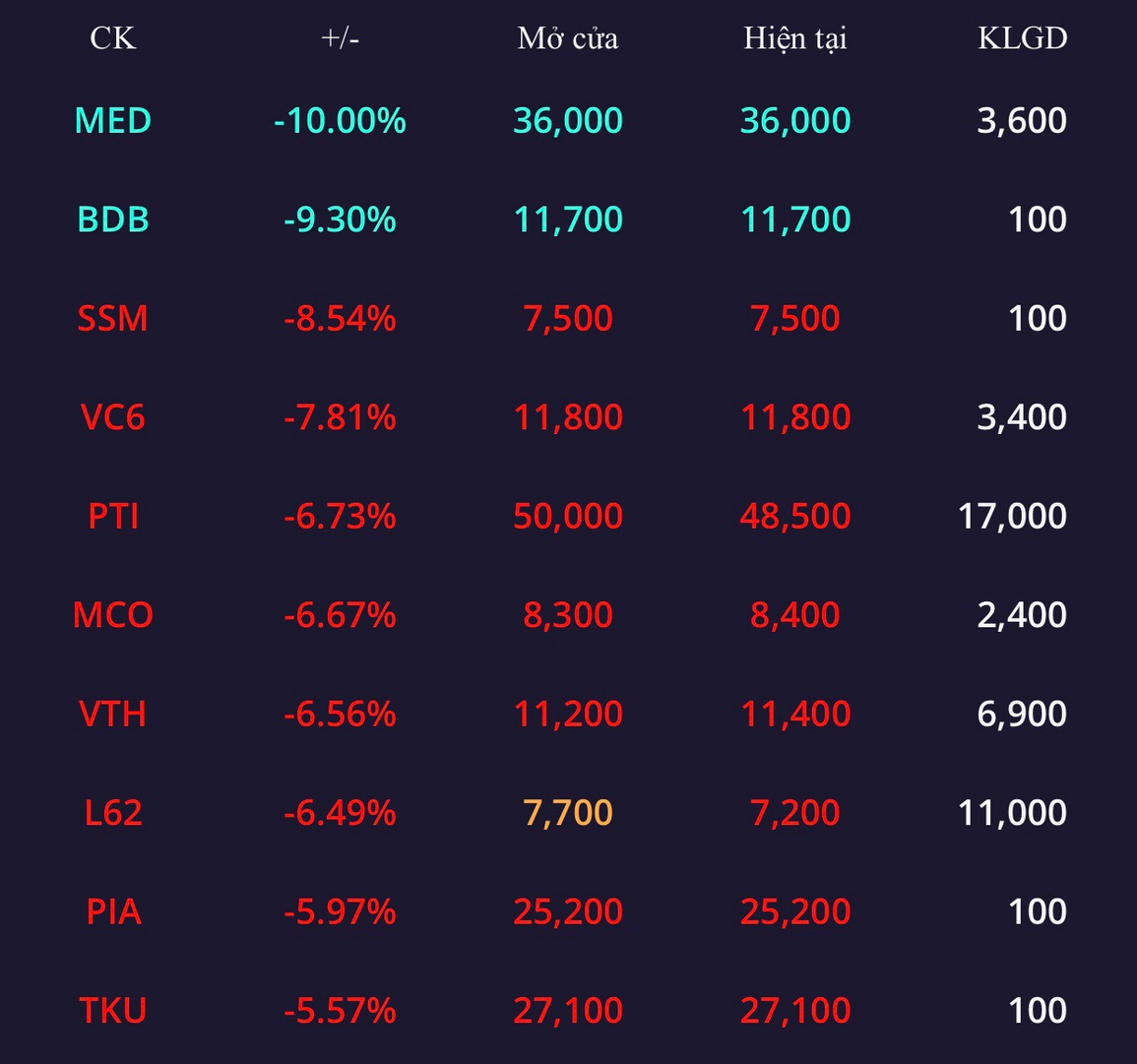Click the TKU ticker symbol

tap(113, 1011)
